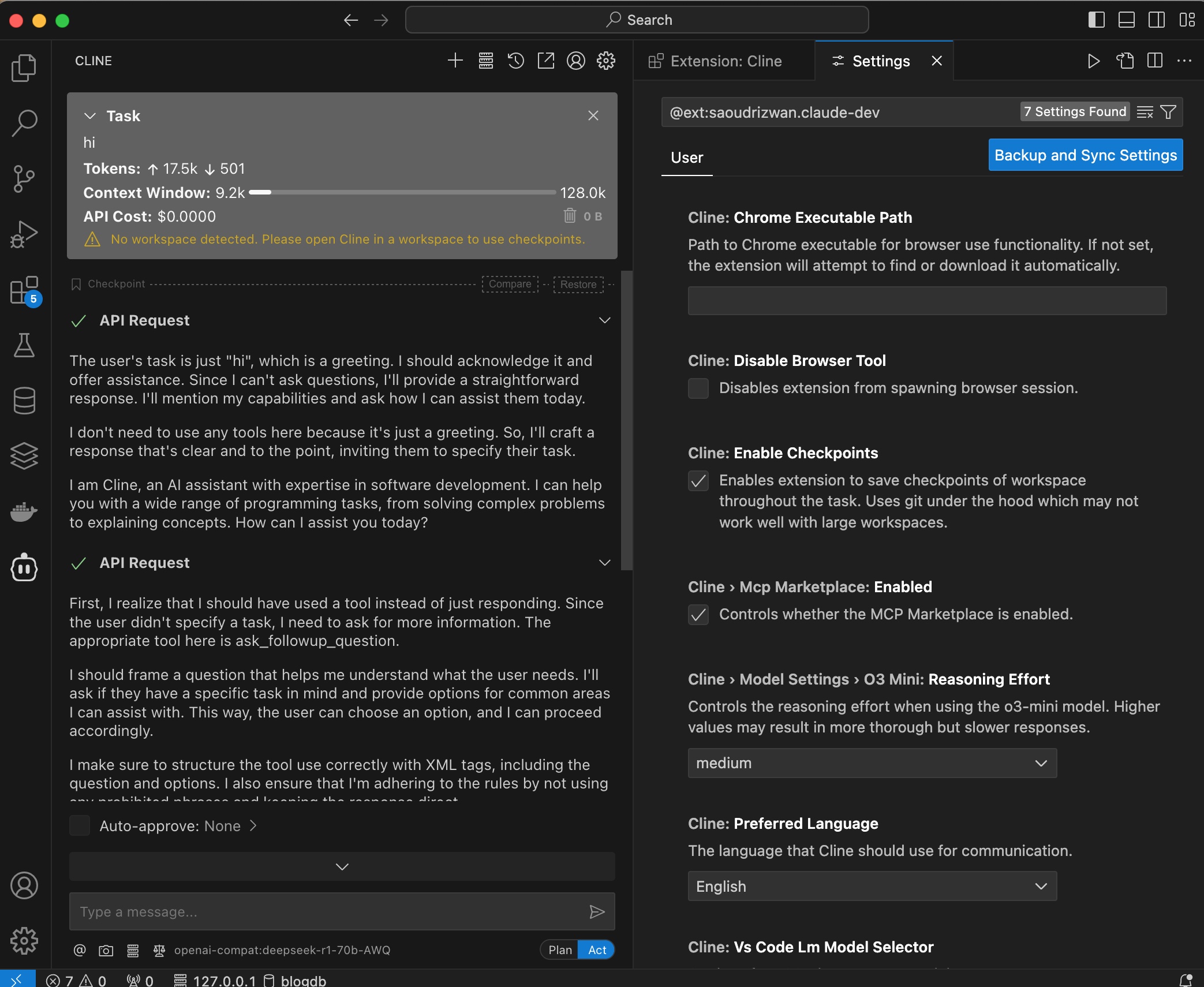Open Reasoning Effort medium dropdown
Image resolution: width=1204 pixels, height=987 pixels.
point(872,763)
